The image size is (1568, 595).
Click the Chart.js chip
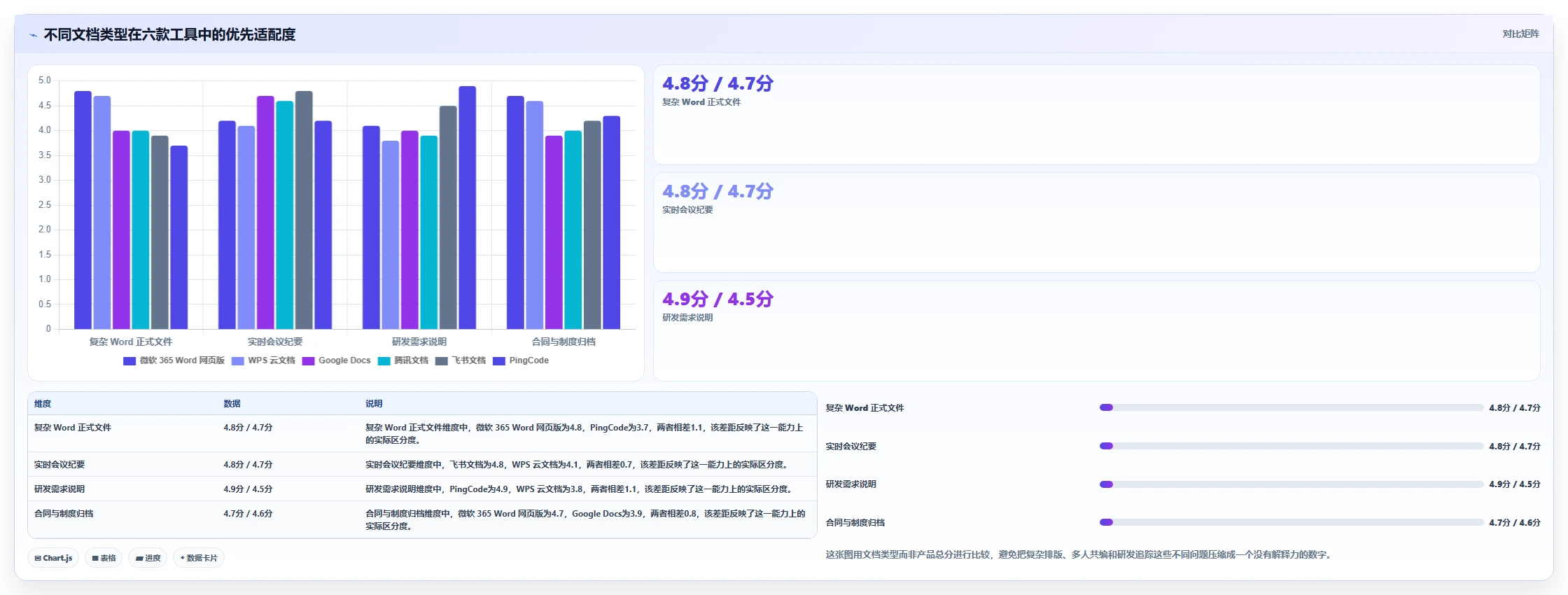53,558
